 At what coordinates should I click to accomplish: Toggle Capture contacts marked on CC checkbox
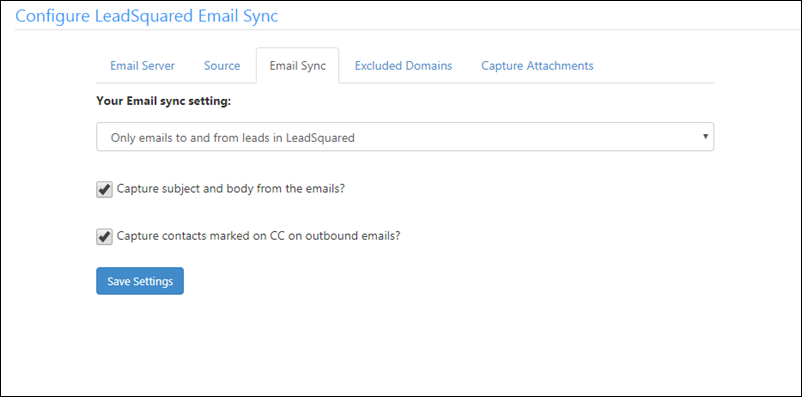pyautogui.click(x=104, y=237)
